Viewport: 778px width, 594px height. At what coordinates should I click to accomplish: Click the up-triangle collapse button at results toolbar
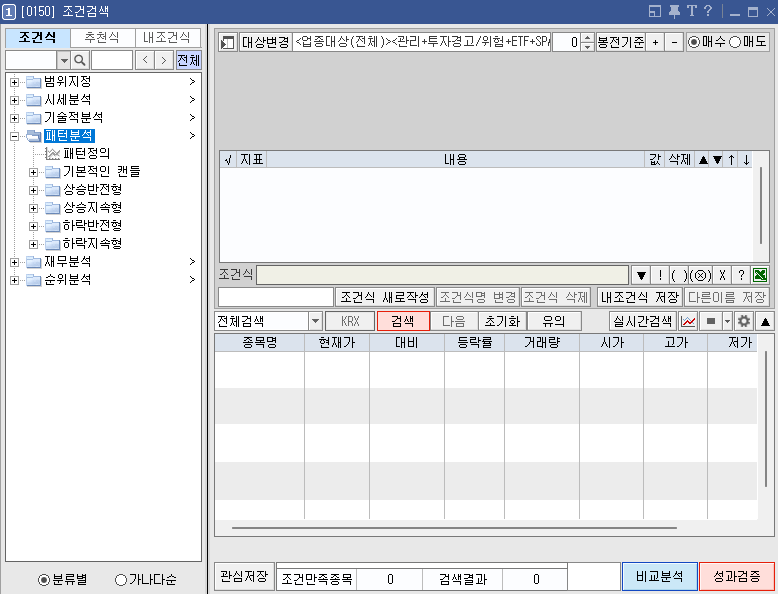[x=766, y=322]
